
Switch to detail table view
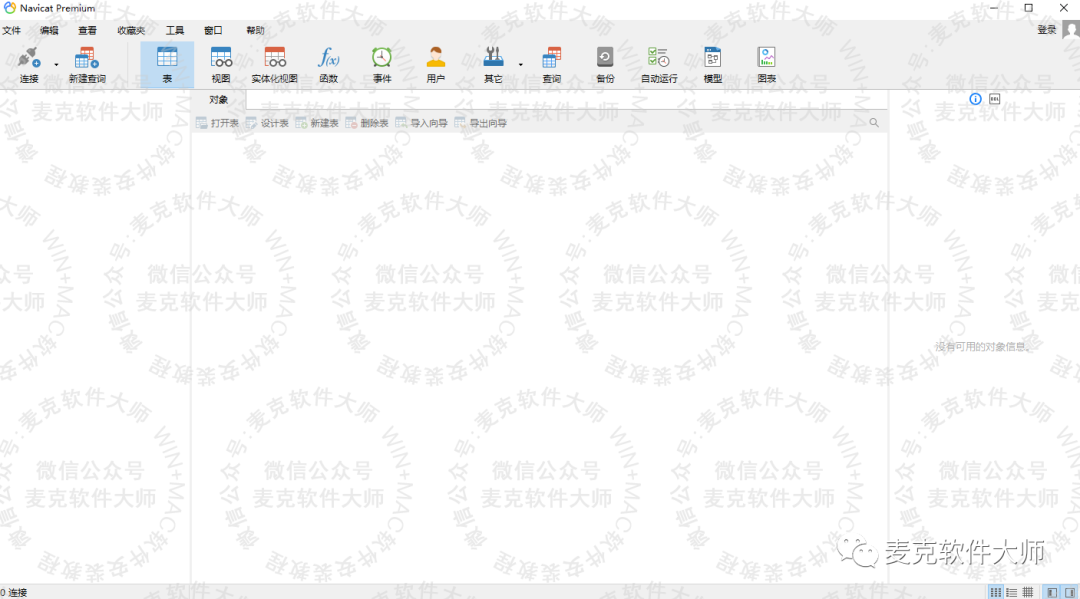click(1028, 592)
